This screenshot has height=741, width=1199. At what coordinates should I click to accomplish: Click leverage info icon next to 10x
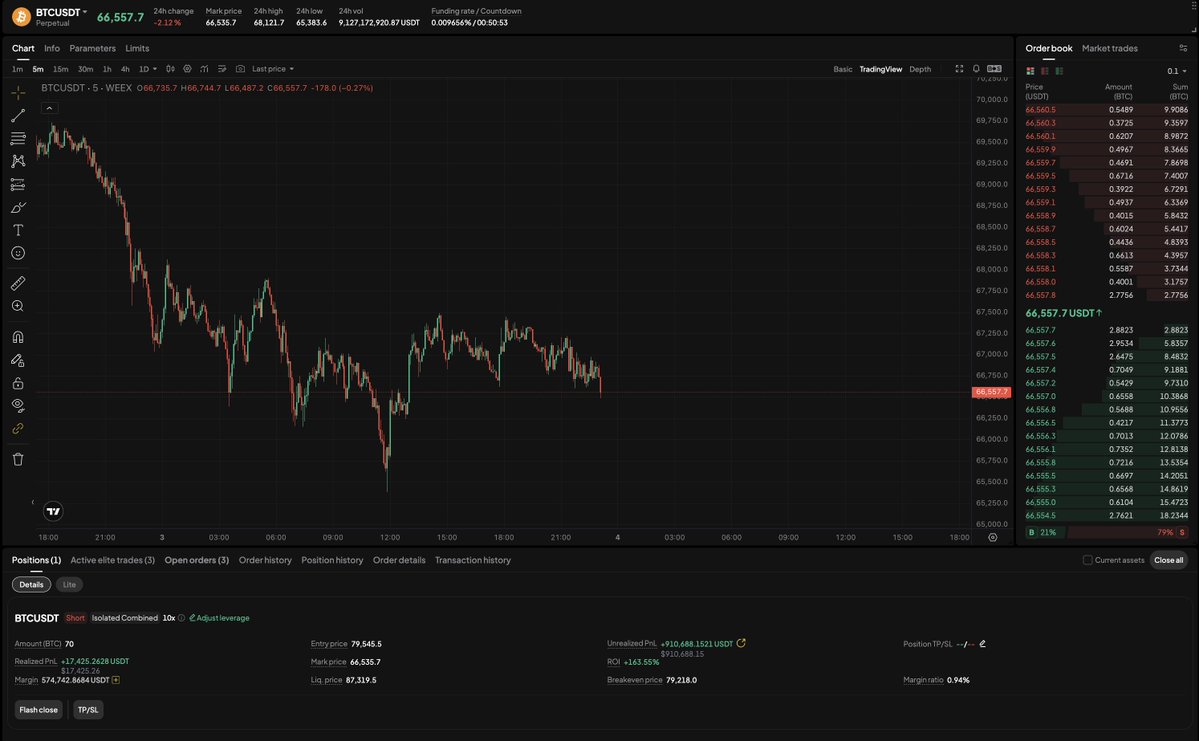click(x=181, y=618)
